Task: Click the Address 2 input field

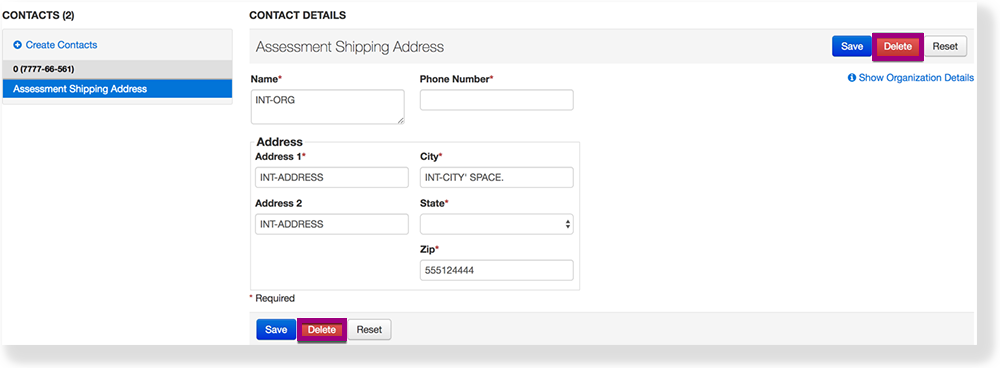Action: [x=332, y=224]
